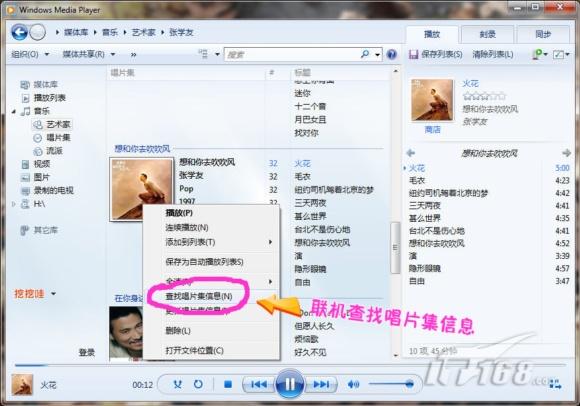This screenshot has height=406, width=580.
Task: Click in the search input field
Action: (x=292, y=55)
